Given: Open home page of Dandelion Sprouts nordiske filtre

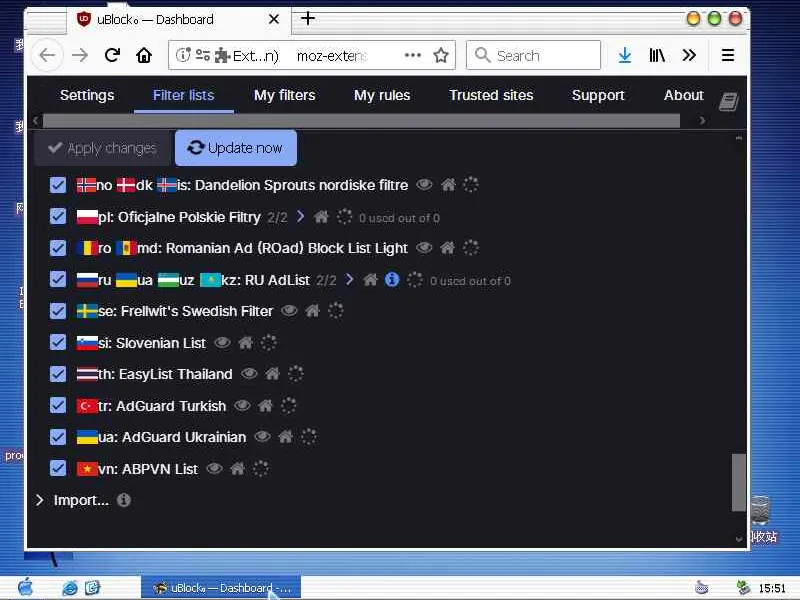Looking at the screenshot, I should point(448,185).
